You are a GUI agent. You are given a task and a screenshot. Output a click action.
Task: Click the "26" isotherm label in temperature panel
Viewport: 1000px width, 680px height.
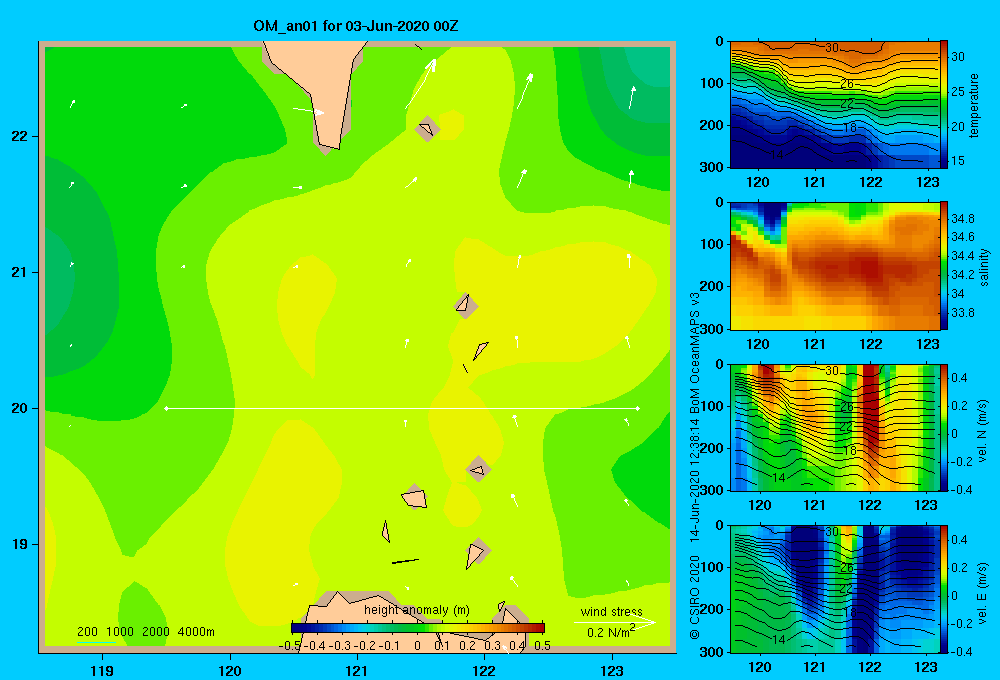click(846, 84)
